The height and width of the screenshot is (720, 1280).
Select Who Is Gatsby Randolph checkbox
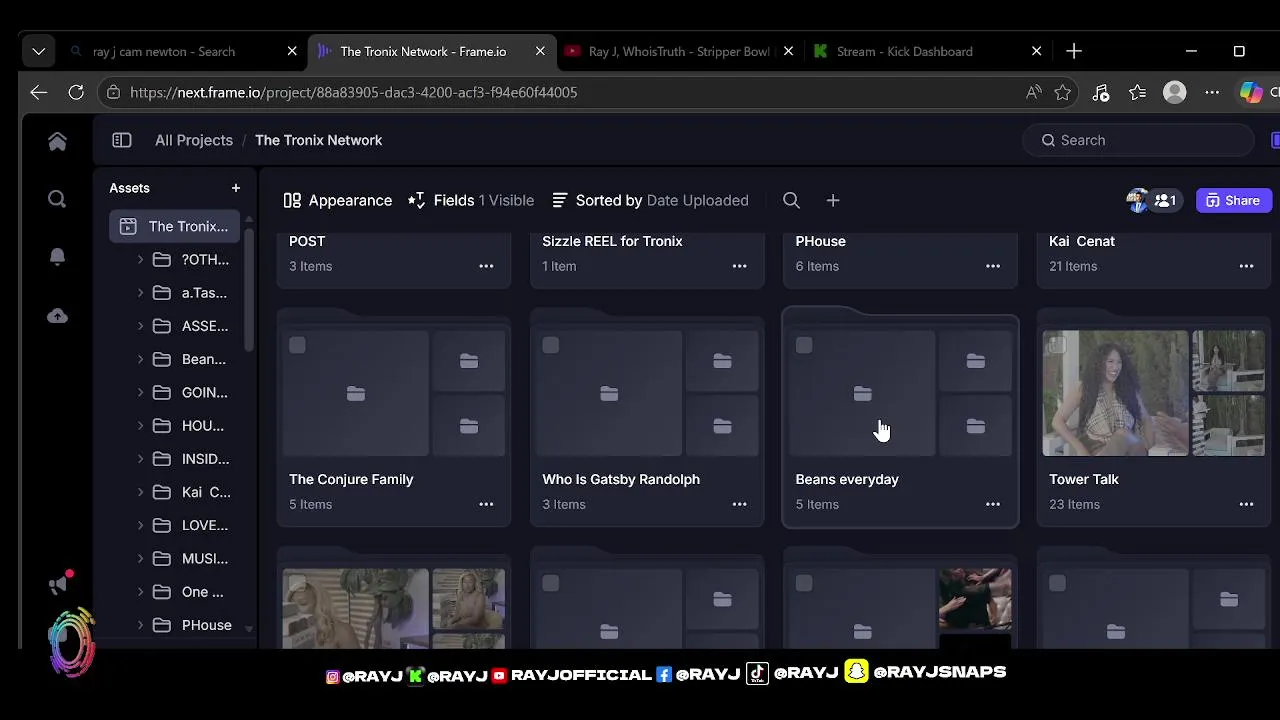550,345
